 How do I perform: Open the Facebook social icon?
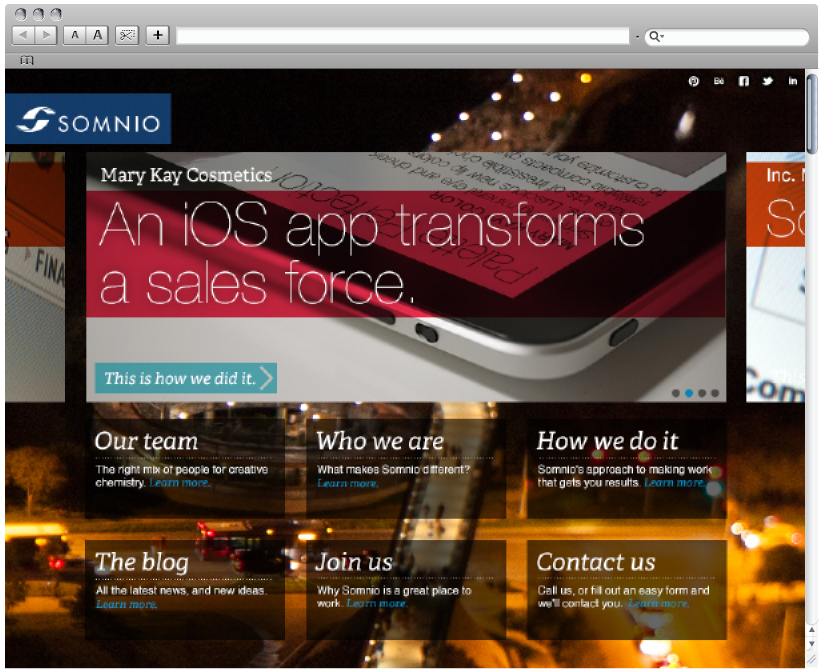[744, 81]
